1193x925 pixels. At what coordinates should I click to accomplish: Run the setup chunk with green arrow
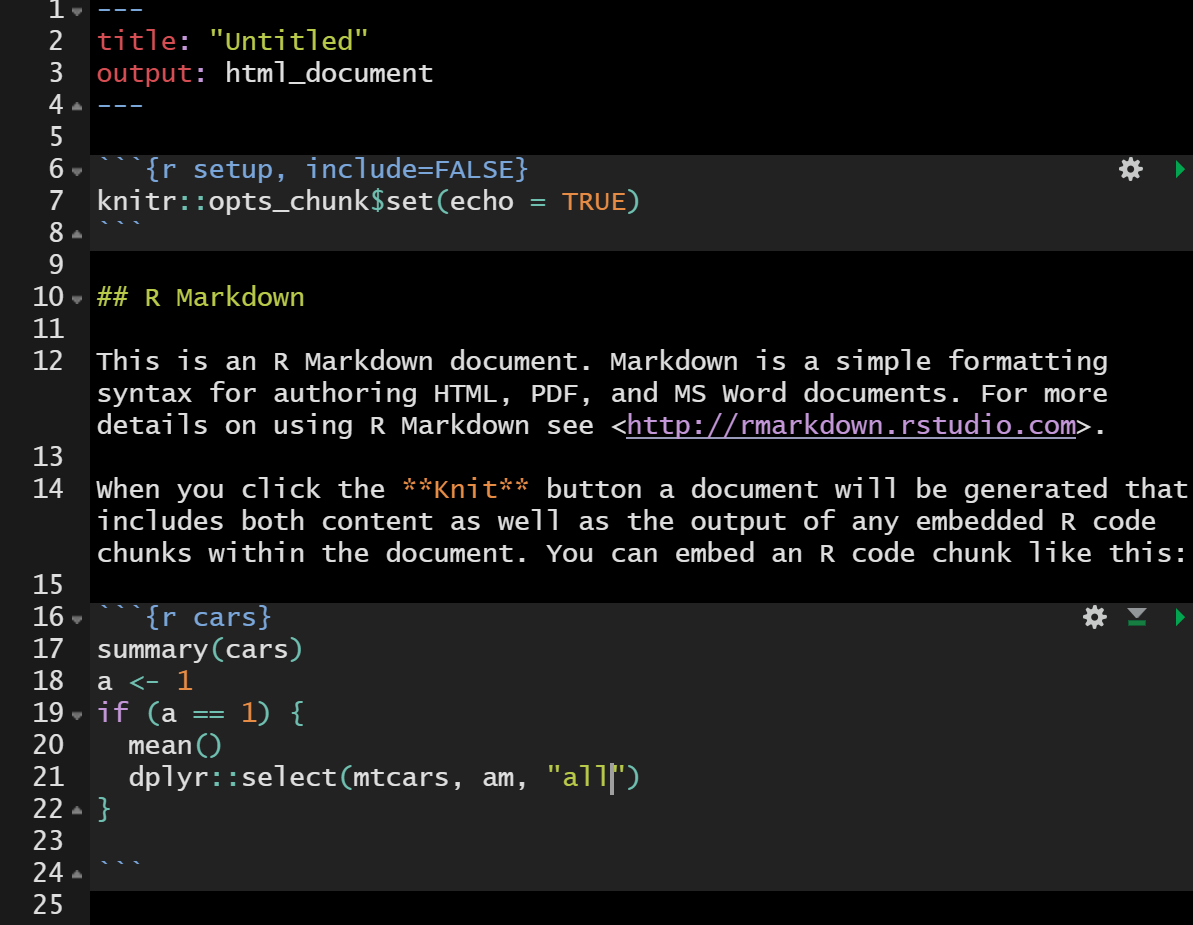pyautogui.click(x=1181, y=169)
